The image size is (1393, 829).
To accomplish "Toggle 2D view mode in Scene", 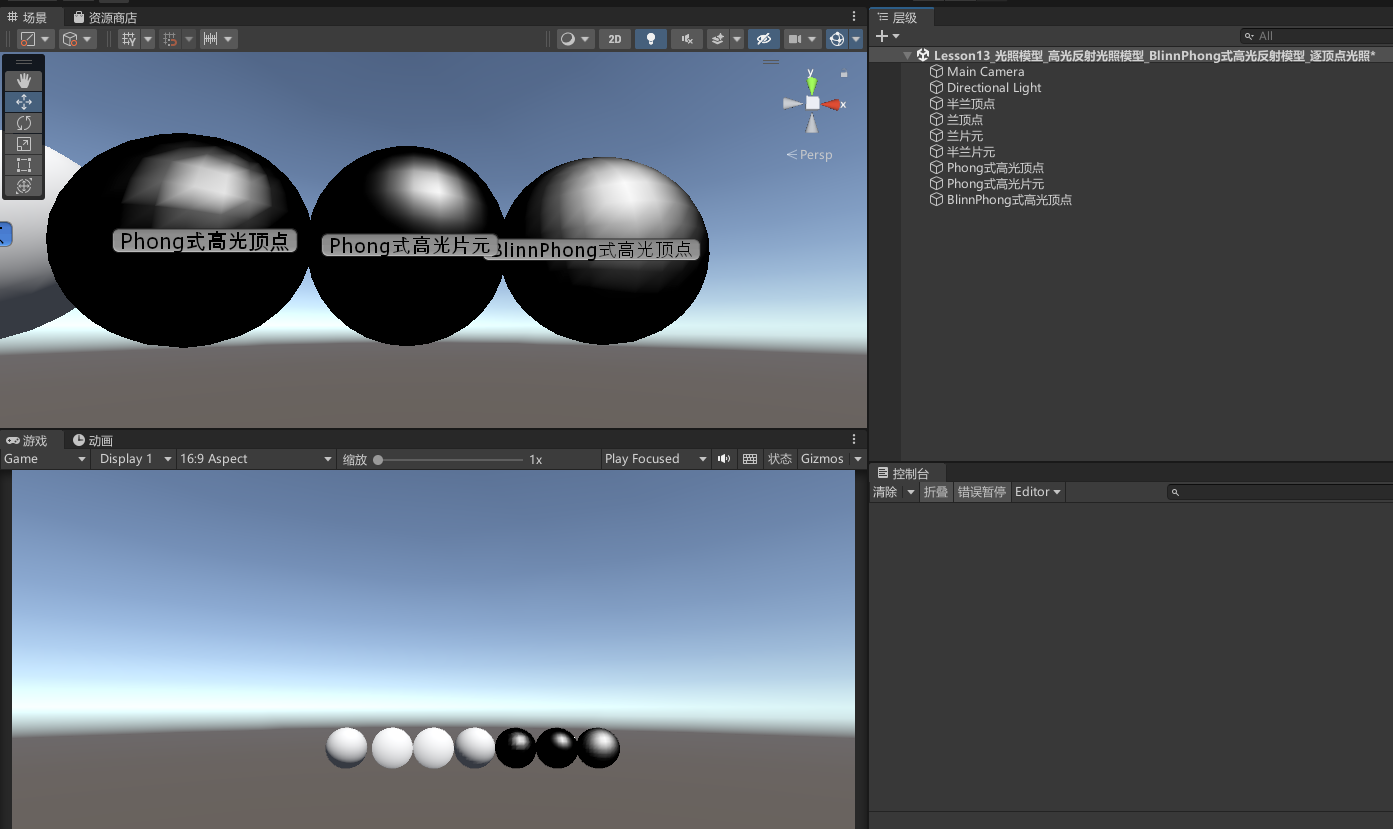I will (614, 39).
